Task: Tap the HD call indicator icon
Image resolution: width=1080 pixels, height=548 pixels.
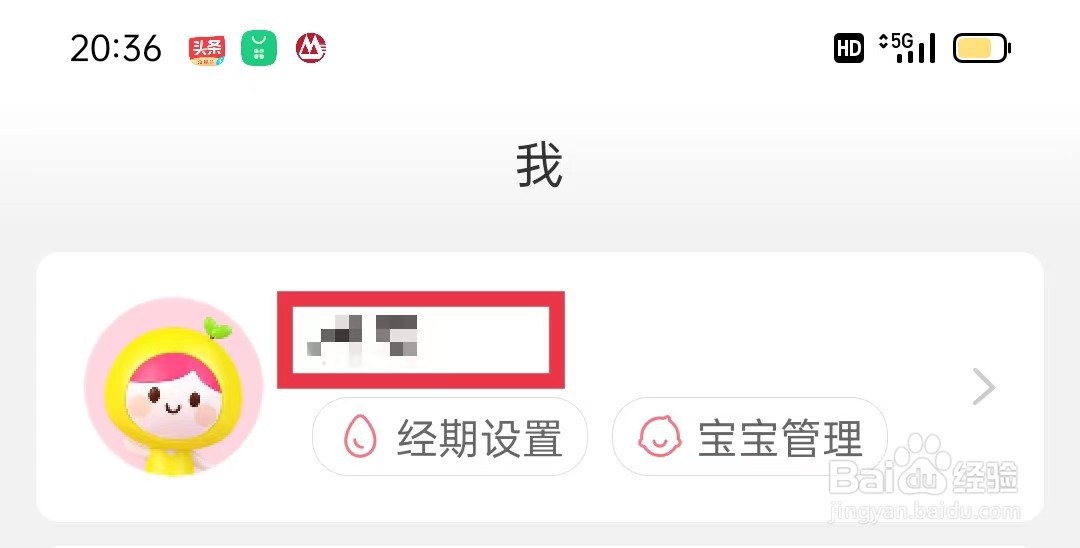Action: pos(849,48)
